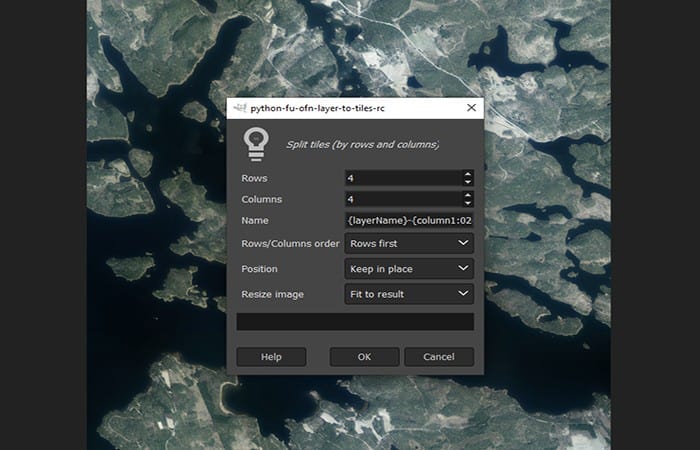Screen dimensions: 700x450
Task: Click inside the Rows number field
Action: tap(404, 178)
